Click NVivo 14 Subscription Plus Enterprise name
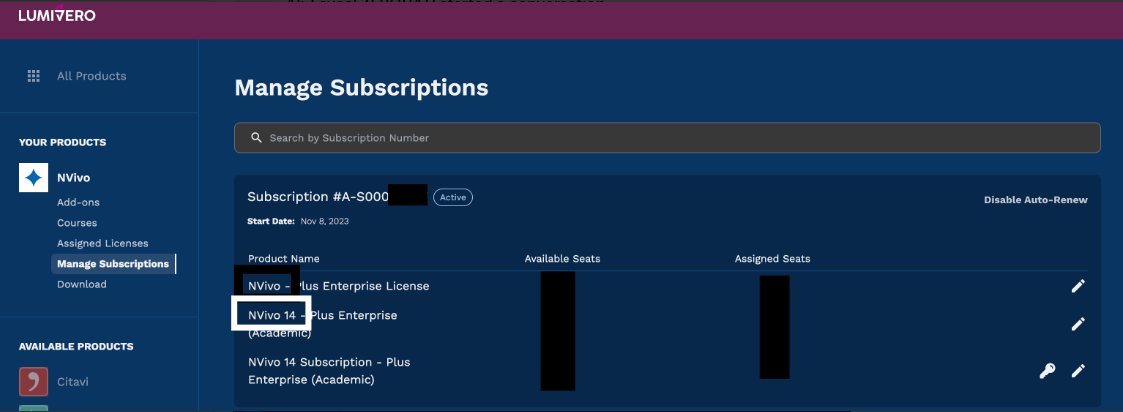Image resolution: width=1123 pixels, height=412 pixels. coord(329,371)
